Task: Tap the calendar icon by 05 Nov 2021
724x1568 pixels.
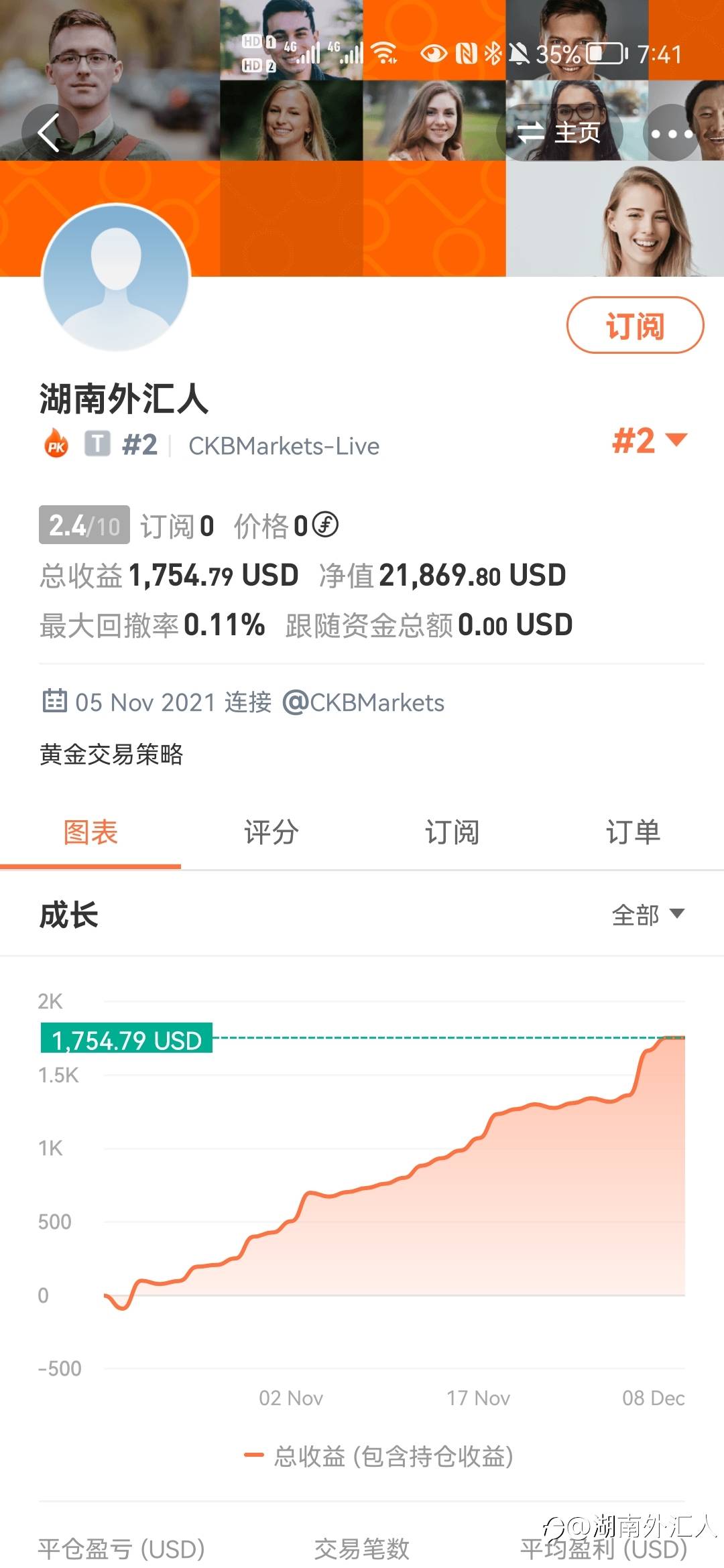Action: click(54, 701)
